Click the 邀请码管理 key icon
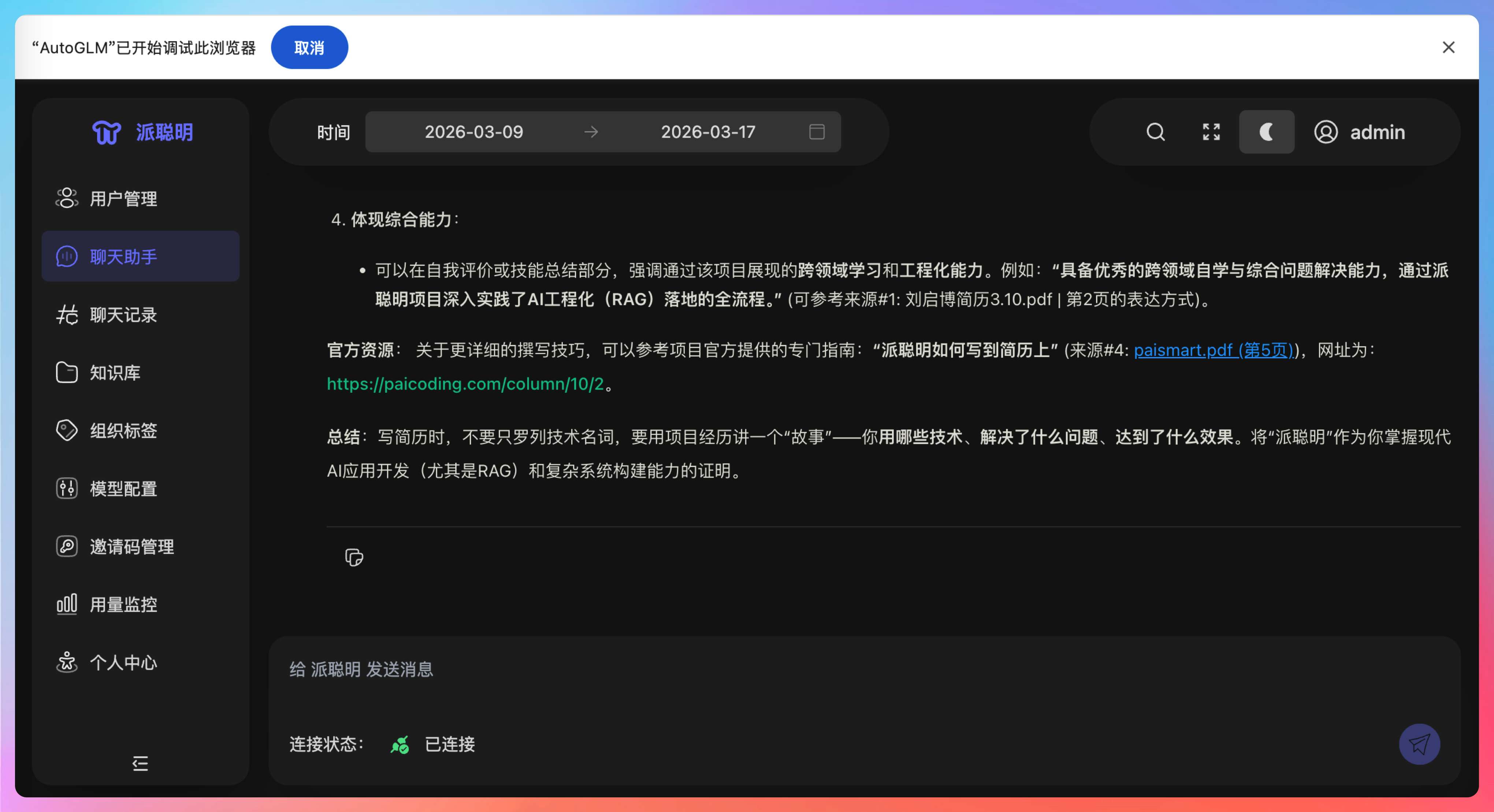Viewport: 1494px width, 812px height. 67,546
